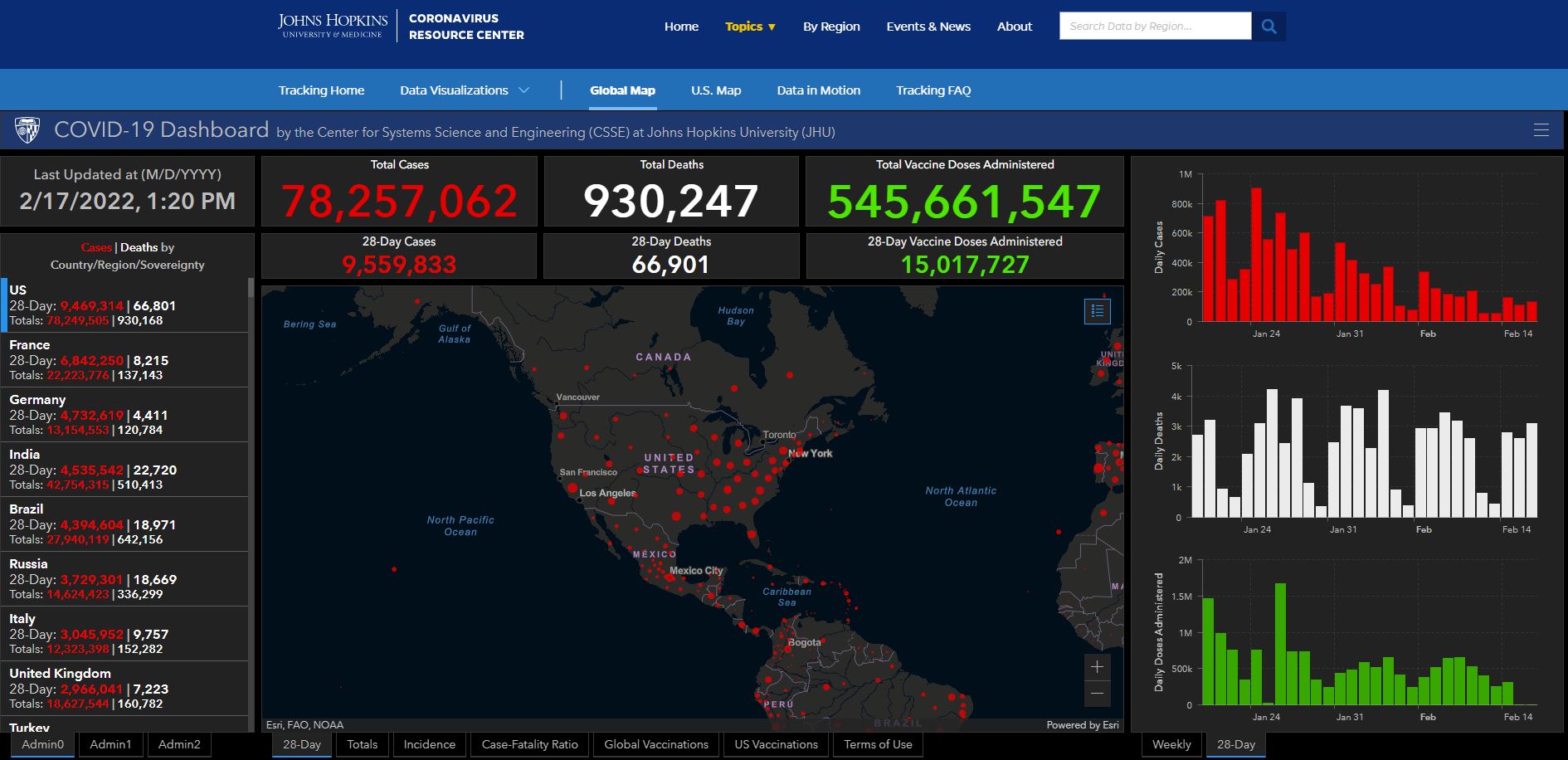Image resolution: width=1568 pixels, height=760 pixels.
Task: Expand the Topics dropdown menu
Action: 750,27
